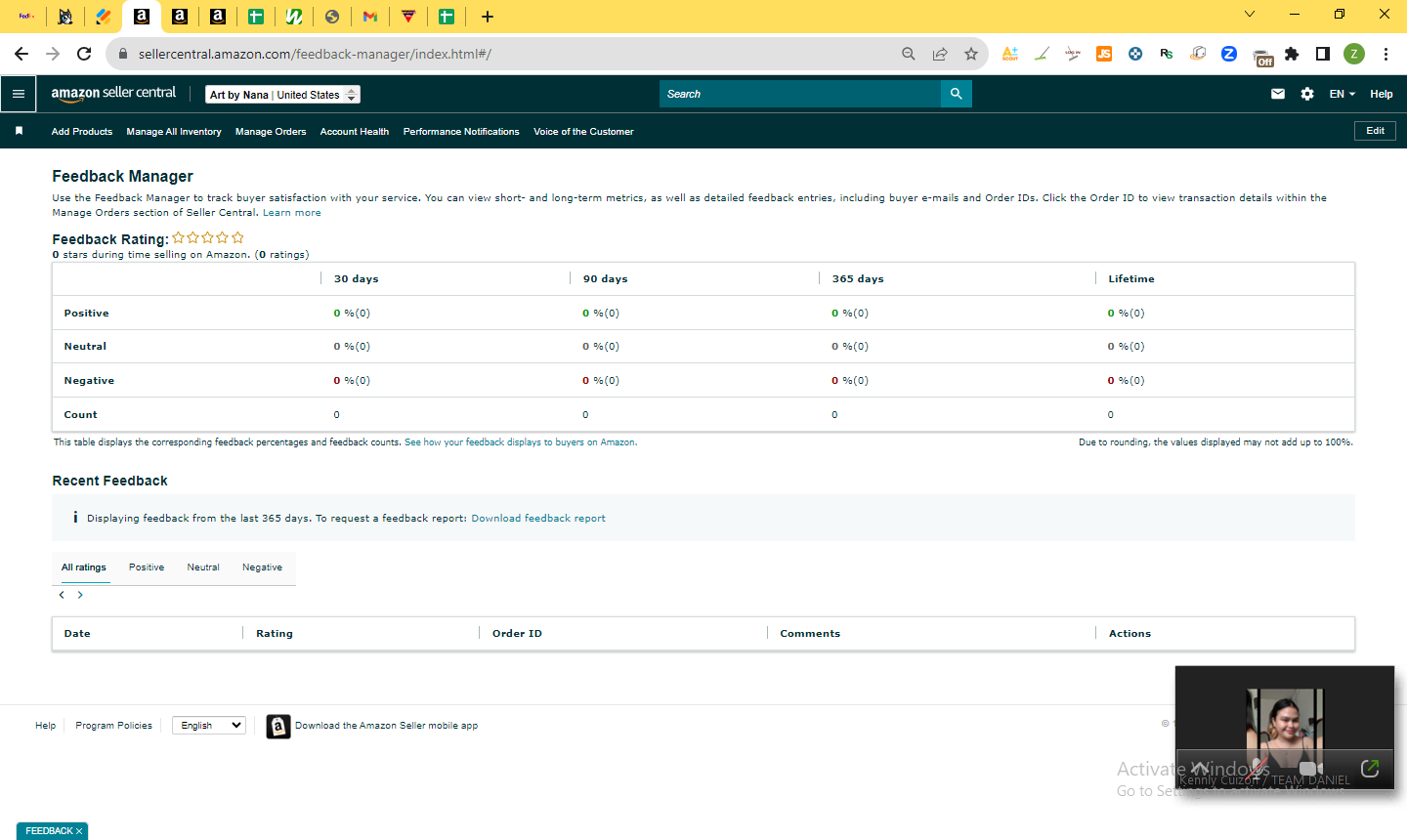This screenshot has width=1407, height=840.
Task: Open Voice of the Customer
Action: [583, 131]
